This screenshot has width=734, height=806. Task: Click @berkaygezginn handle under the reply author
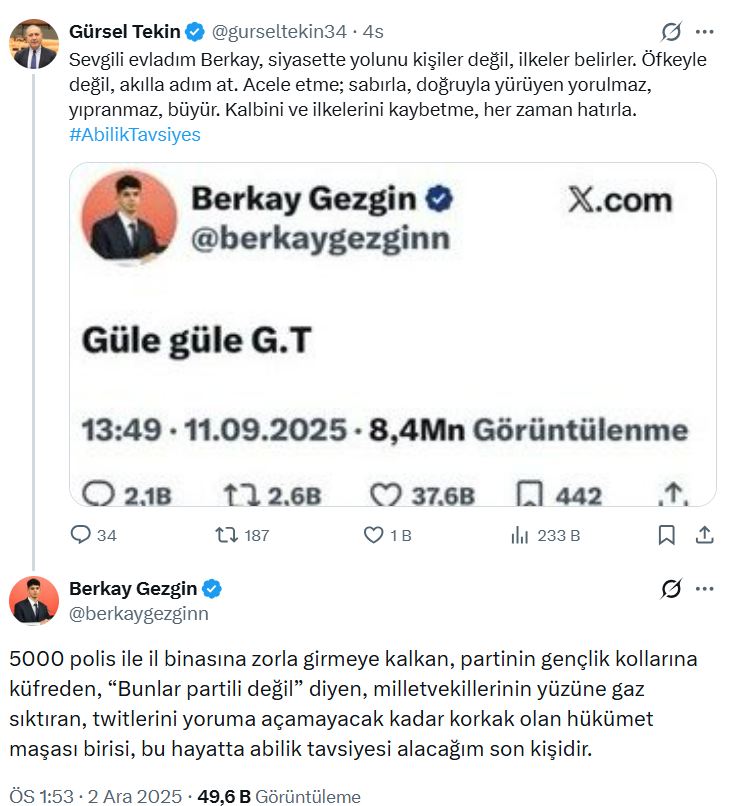pyautogui.click(x=139, y=613)
